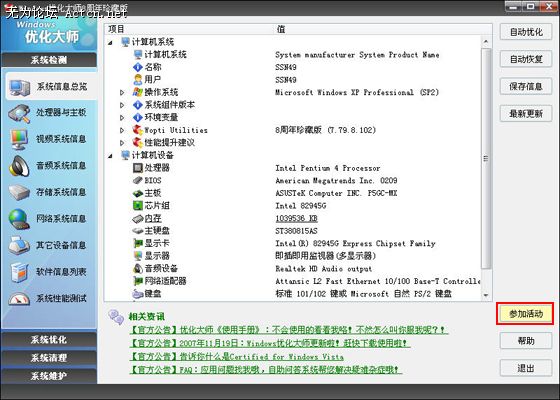Click the 内存 memory icon
Image resolution: width=560 pixels, height=400 pixels.
click(x=138, y=218)
